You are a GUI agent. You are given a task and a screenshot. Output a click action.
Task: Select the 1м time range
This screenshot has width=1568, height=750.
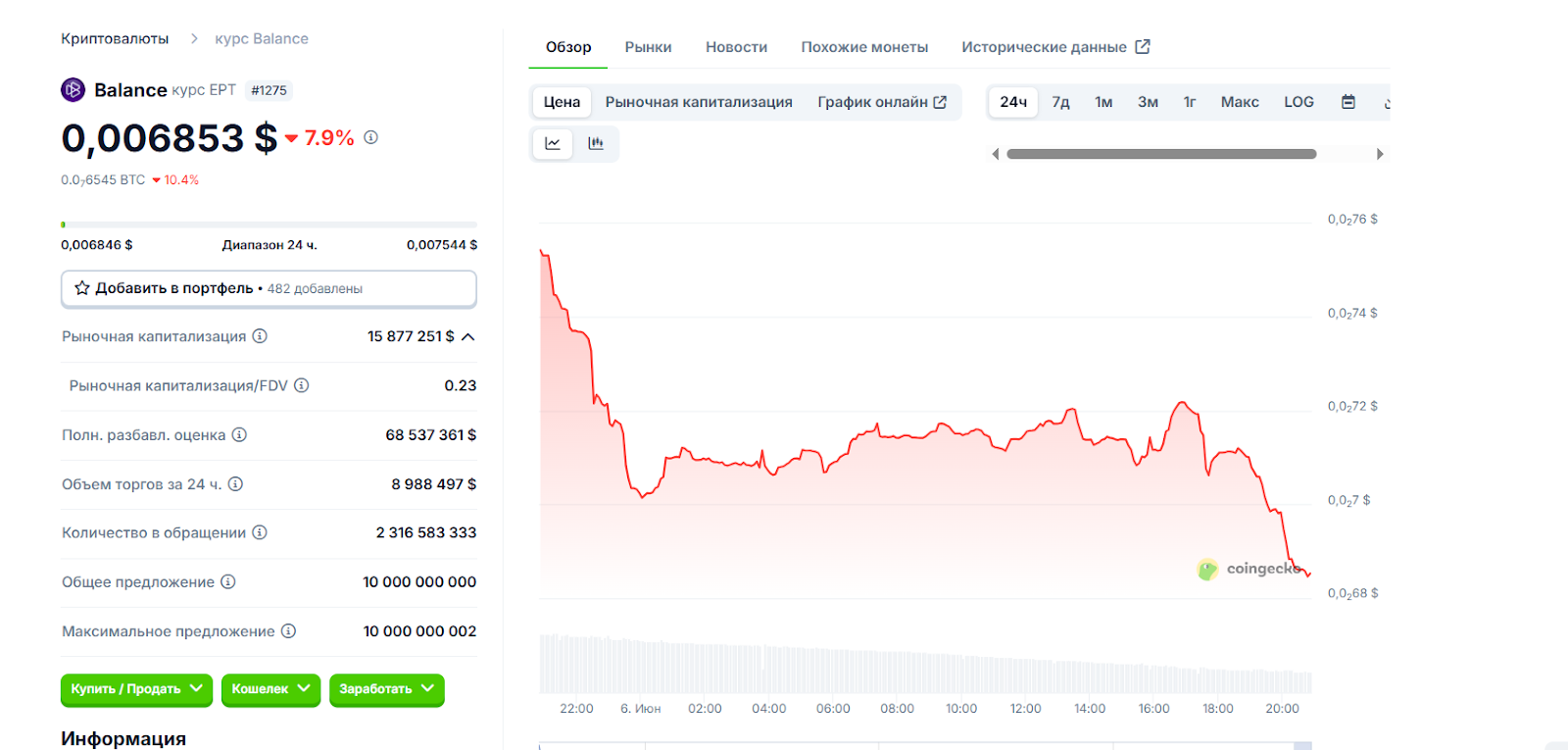pyautogui.click(x=1103, y=102)
